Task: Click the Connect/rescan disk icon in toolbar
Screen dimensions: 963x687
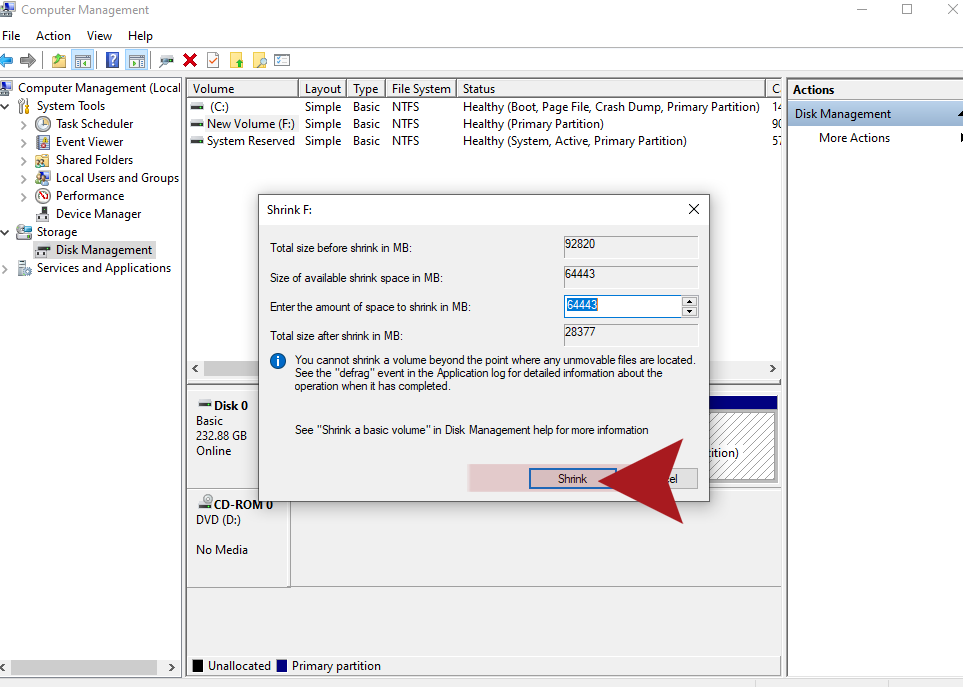Action: pos(166,60)
